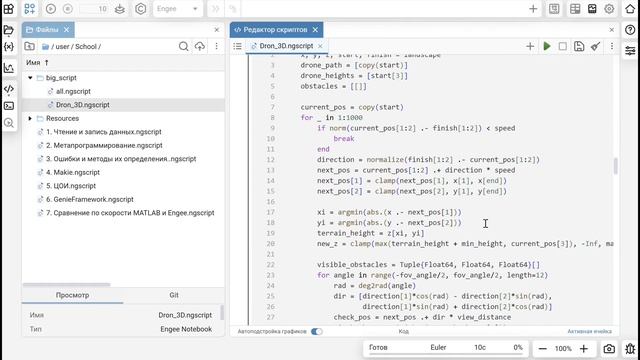
Task: Select the Редактор скриптов tab
Action: point(276,30)
